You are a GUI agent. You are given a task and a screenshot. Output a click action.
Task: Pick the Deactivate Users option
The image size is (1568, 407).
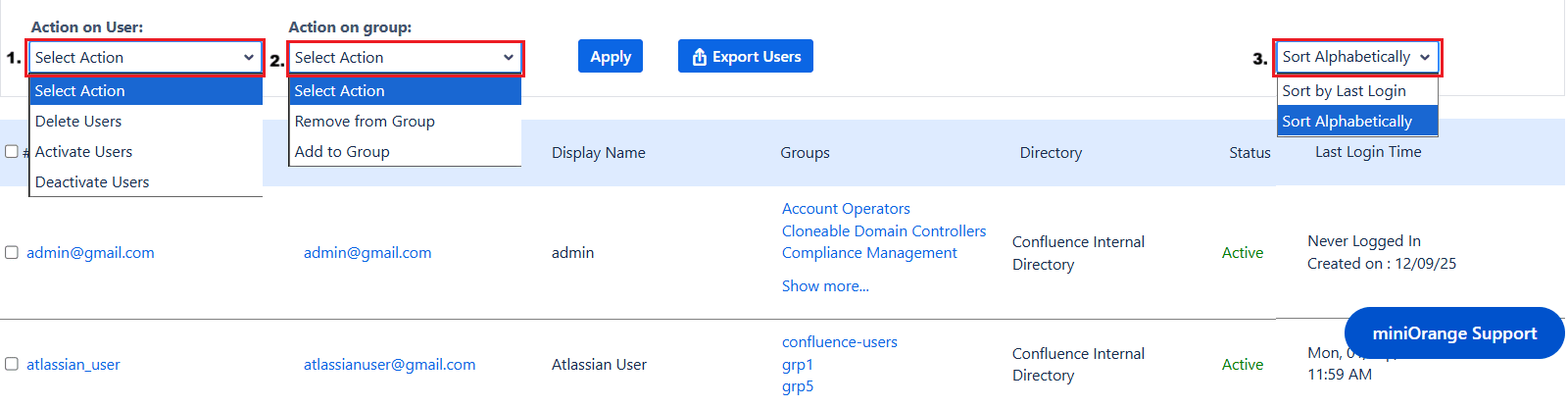point(92,182)
